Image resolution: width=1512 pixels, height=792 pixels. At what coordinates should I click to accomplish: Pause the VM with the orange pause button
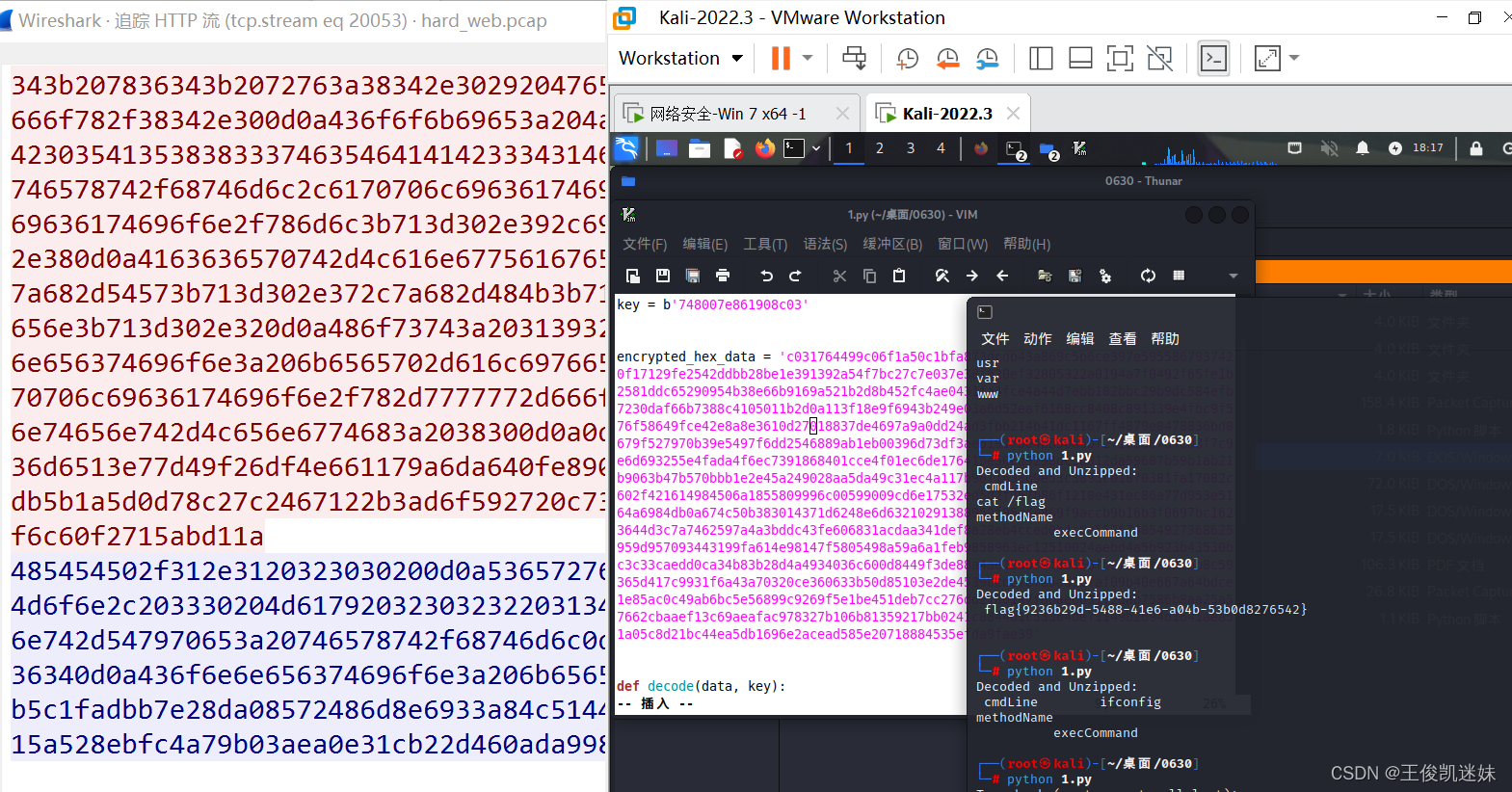(x=781, y=59)
